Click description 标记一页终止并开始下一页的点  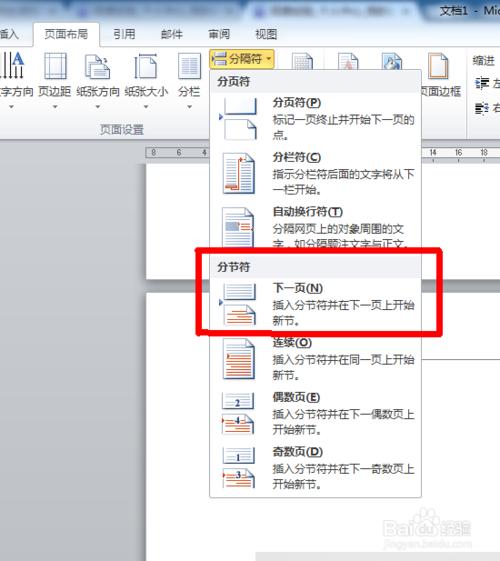click(343, 127)
